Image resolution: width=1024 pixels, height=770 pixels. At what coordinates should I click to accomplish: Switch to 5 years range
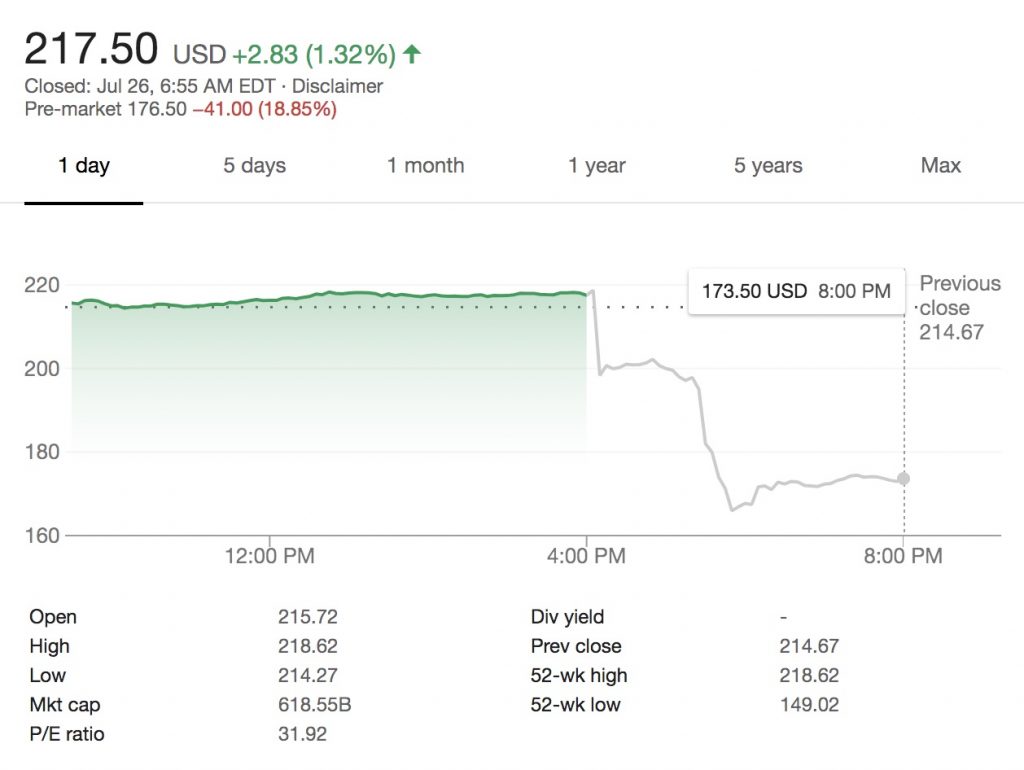click(768, 166)
